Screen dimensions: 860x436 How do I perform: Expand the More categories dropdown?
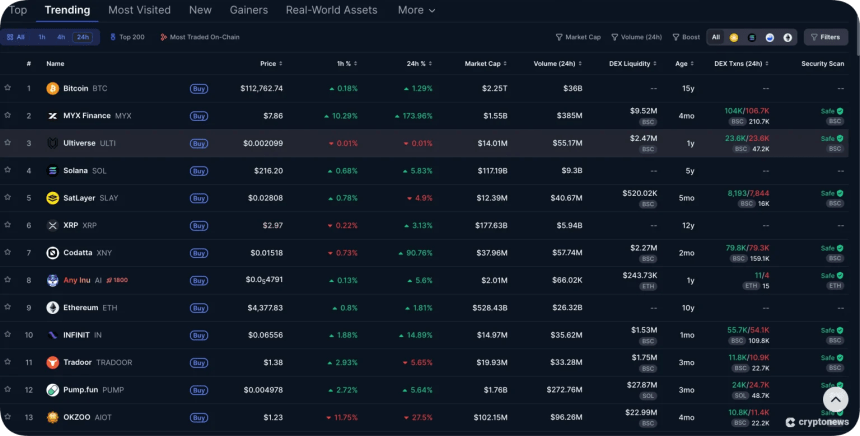pyautogui.click(x=416, y=10)
